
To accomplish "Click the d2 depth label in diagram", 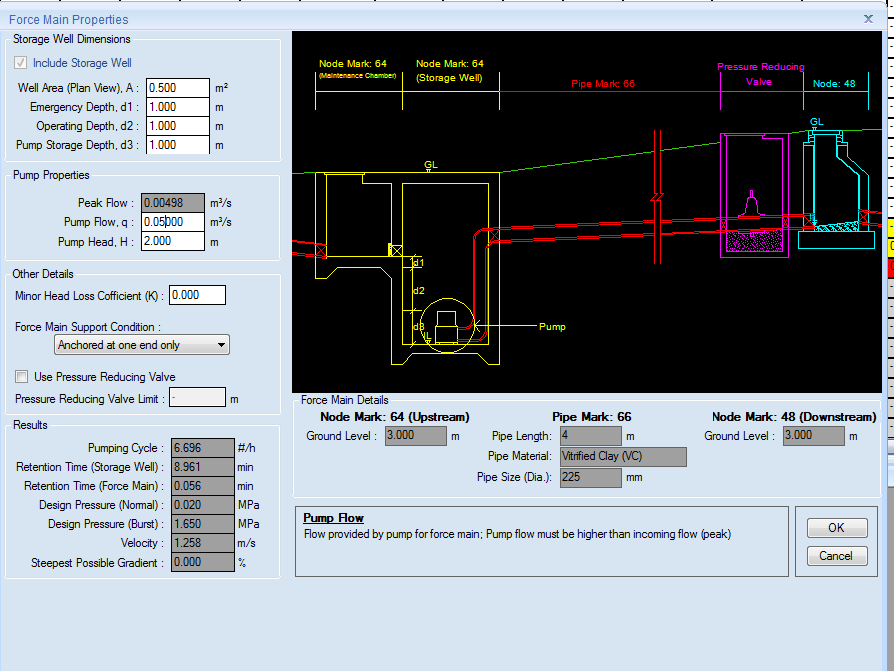I will [x=418, y=291].
